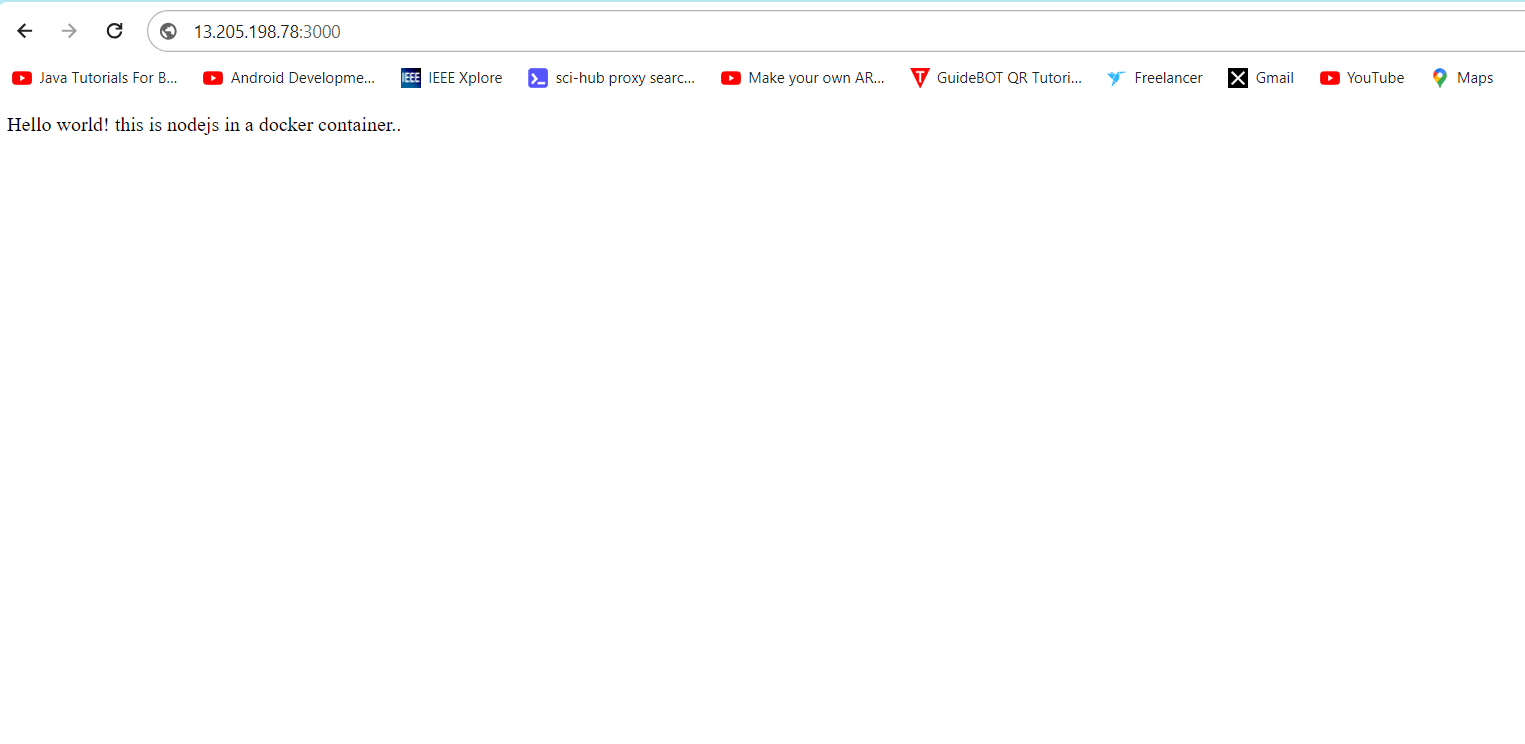Image resolution: width=1525 pixels, height=744 pixels.
Task: Go back to the previous page
Action: point(25,31)
